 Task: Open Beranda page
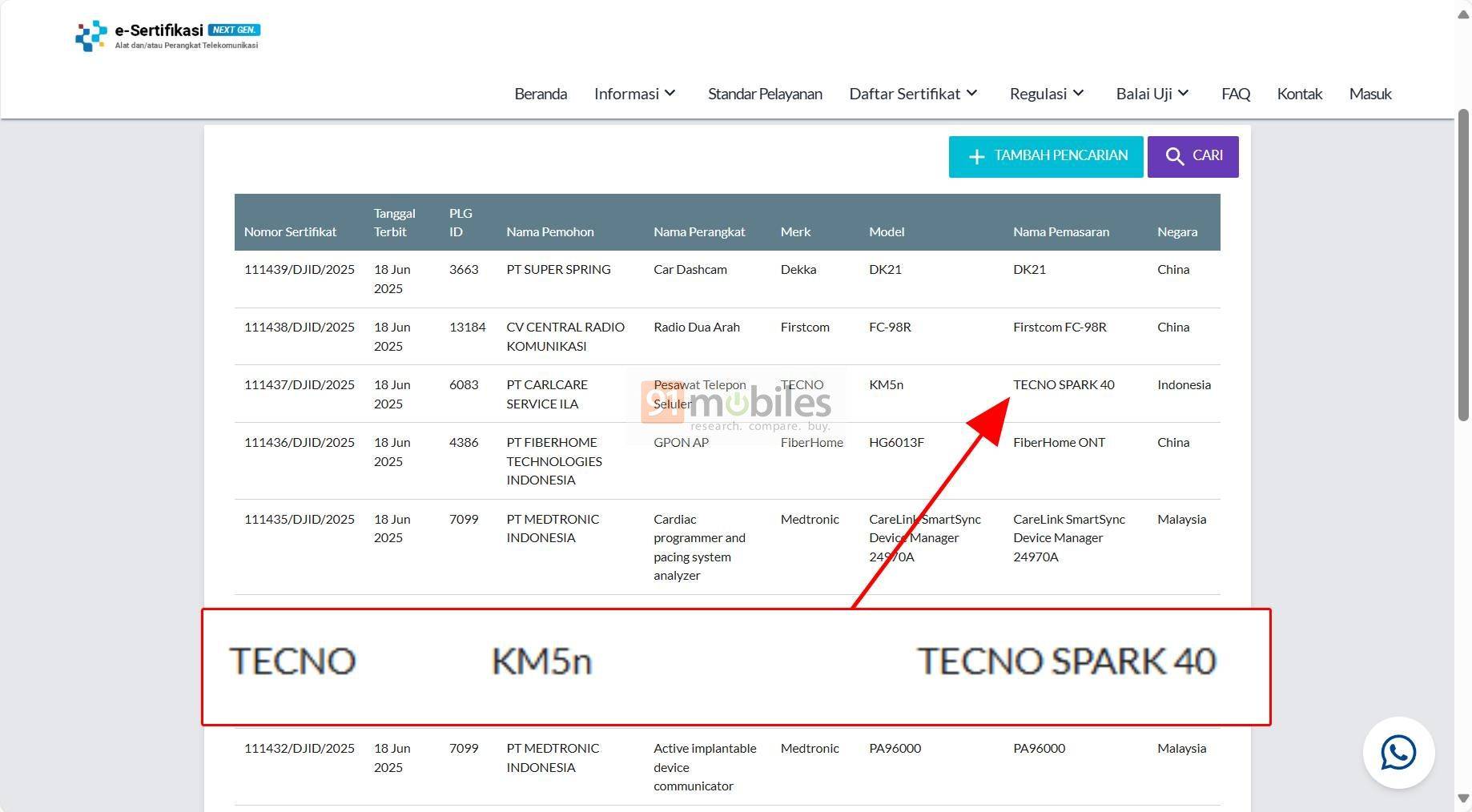click(x=541, y=94)
